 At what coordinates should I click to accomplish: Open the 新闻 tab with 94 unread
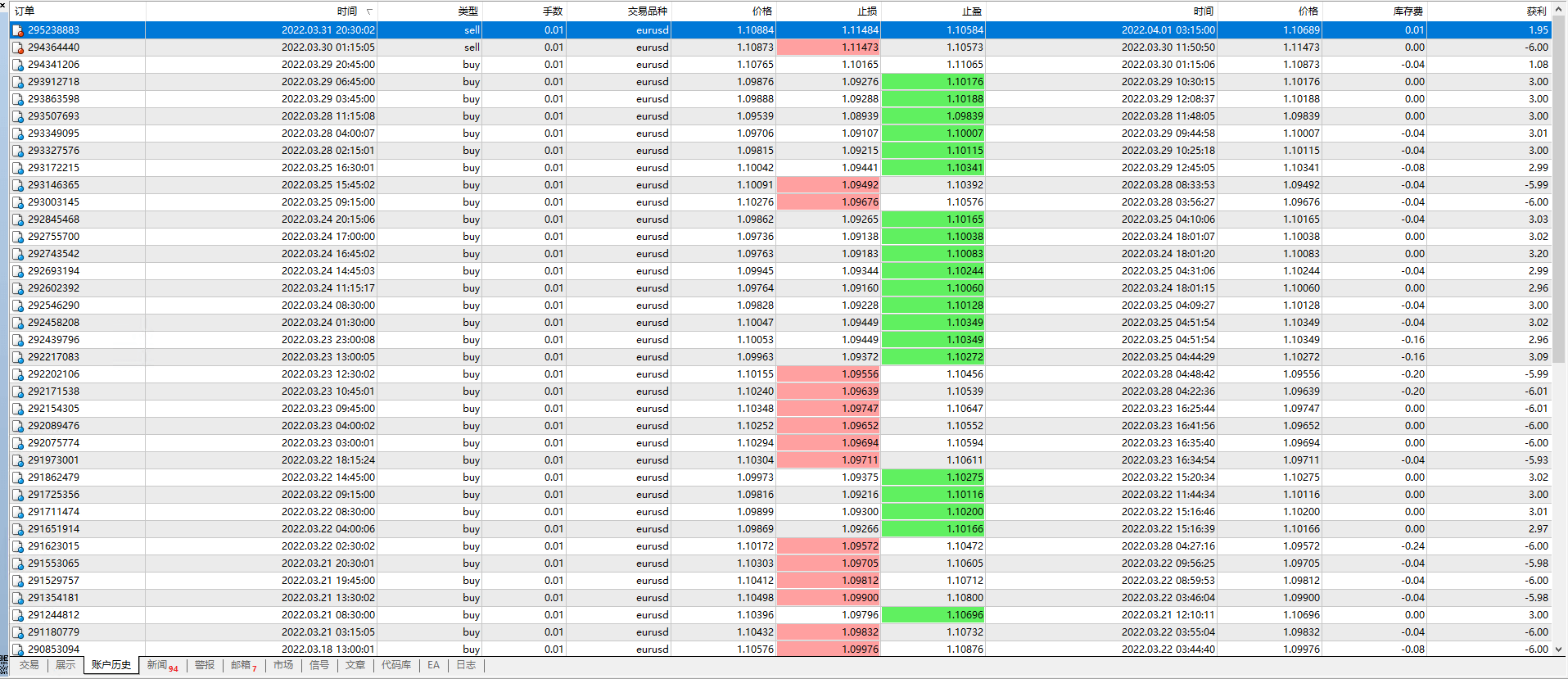[x=161, y=665]
